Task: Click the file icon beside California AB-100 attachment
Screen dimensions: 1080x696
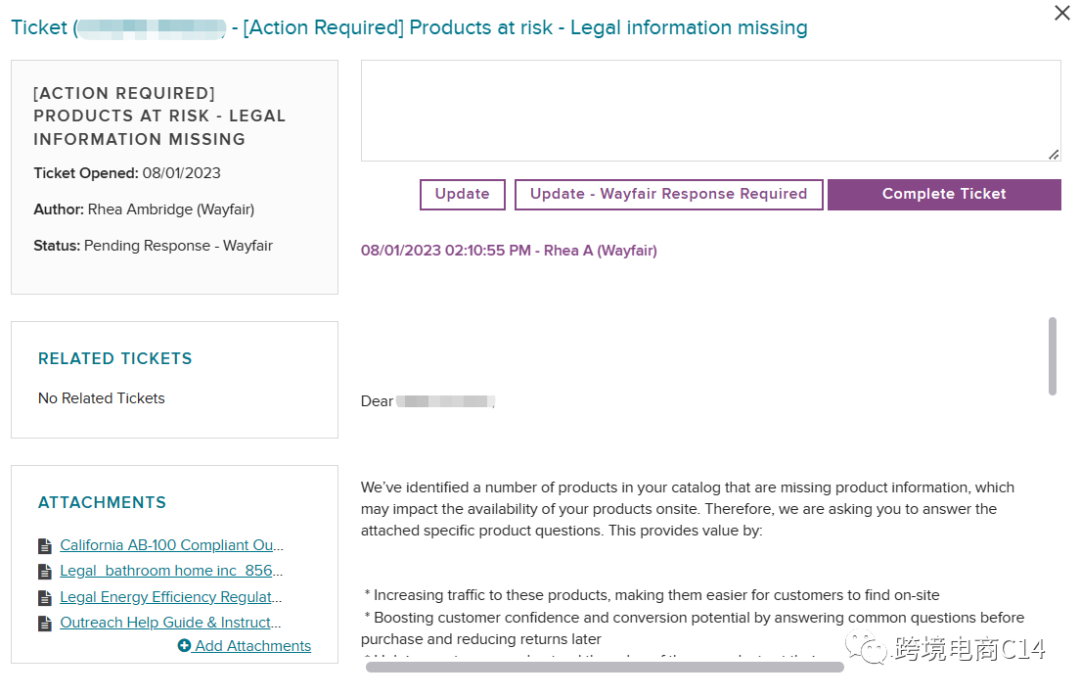Action: pyautogui.click(x=44, y=546)
